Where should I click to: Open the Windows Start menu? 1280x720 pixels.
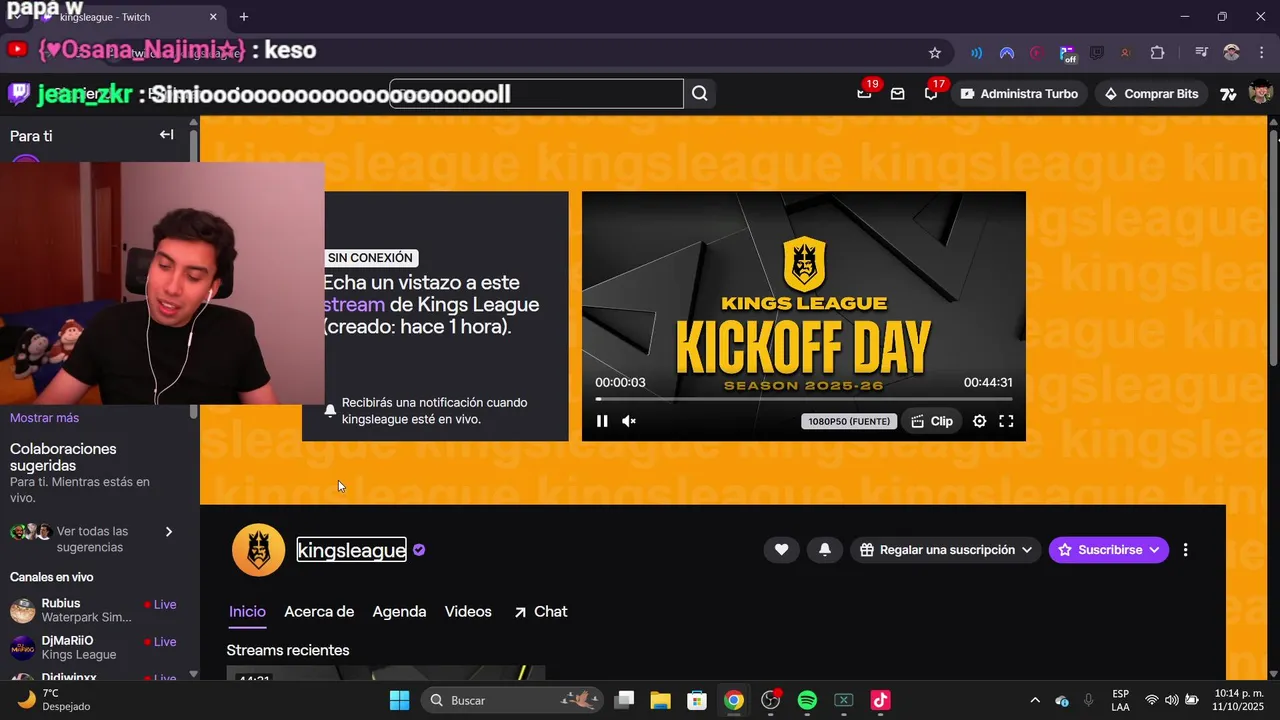pyautogui.click(x=399, y=700)
